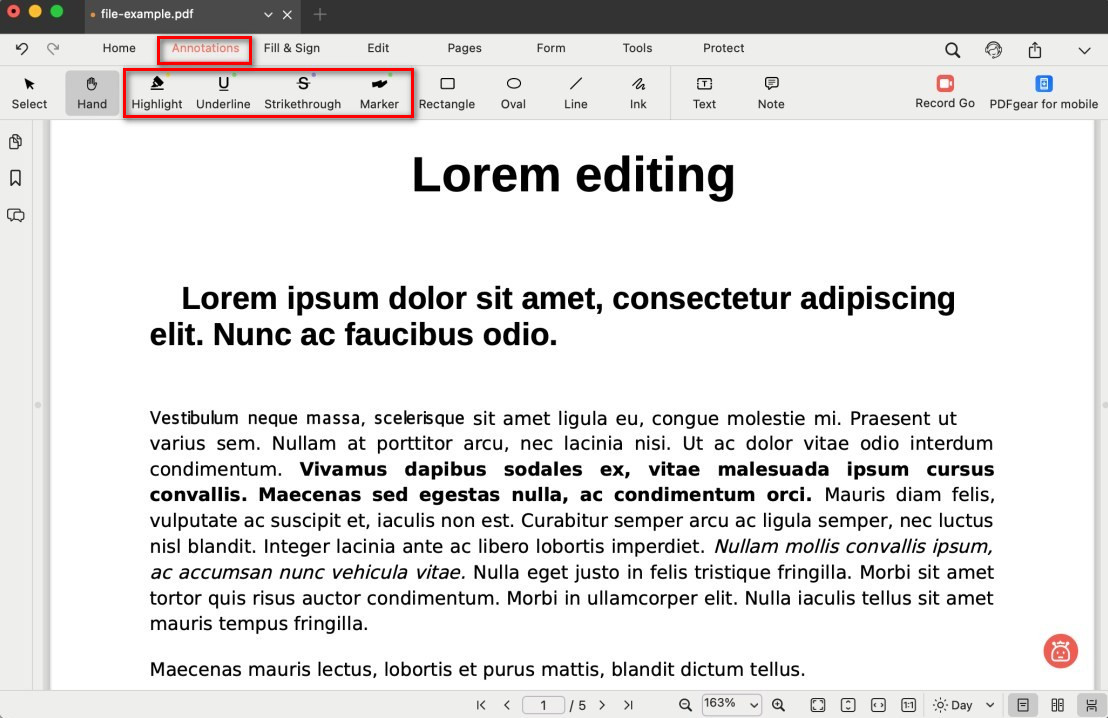Go to the next page
This screenshot has width=1108, height=718.
[602, 705]
